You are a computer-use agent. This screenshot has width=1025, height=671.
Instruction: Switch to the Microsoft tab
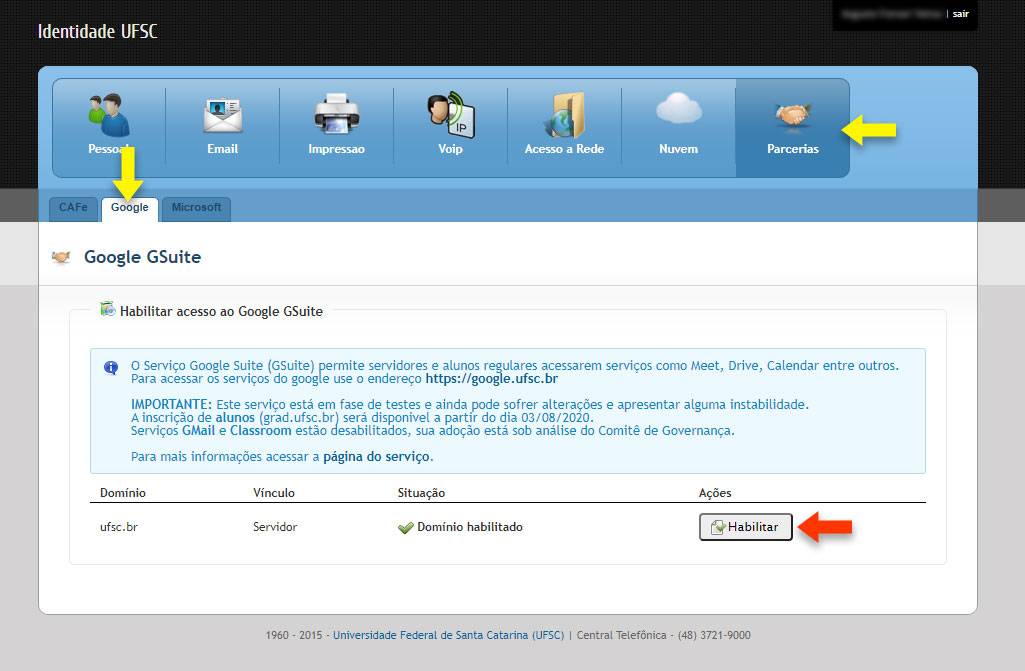coord(196,208)
